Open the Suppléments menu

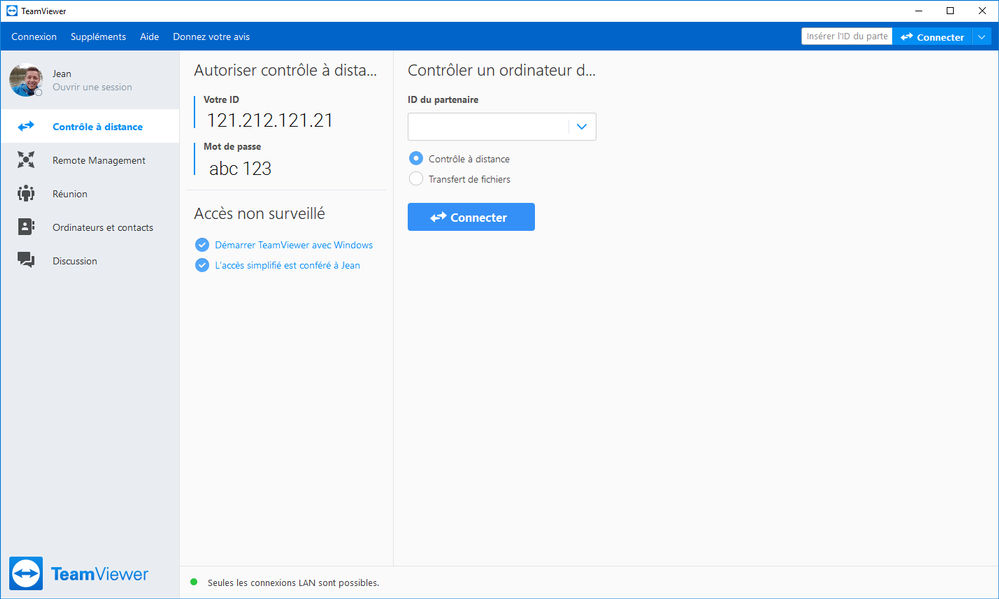coord(98,37)
